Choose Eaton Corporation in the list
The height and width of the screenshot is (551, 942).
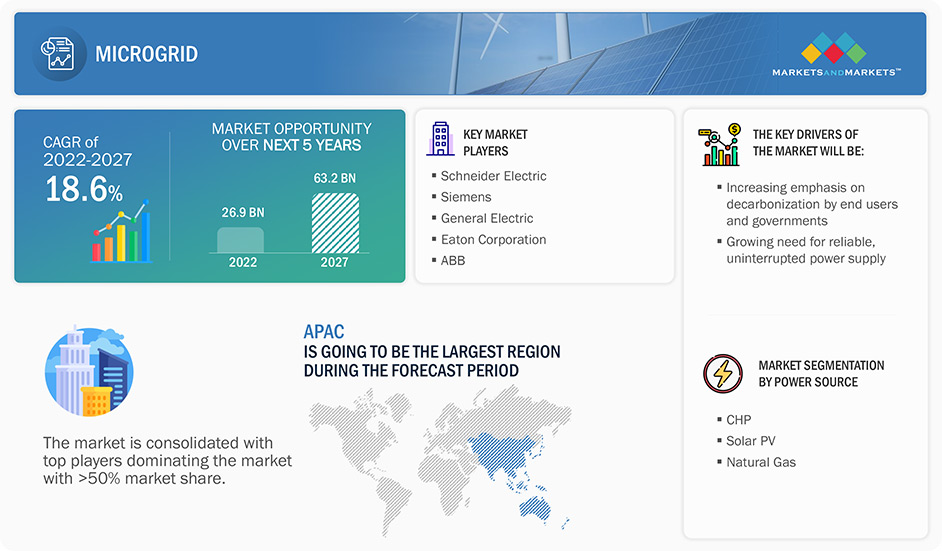tap(493, 240)
